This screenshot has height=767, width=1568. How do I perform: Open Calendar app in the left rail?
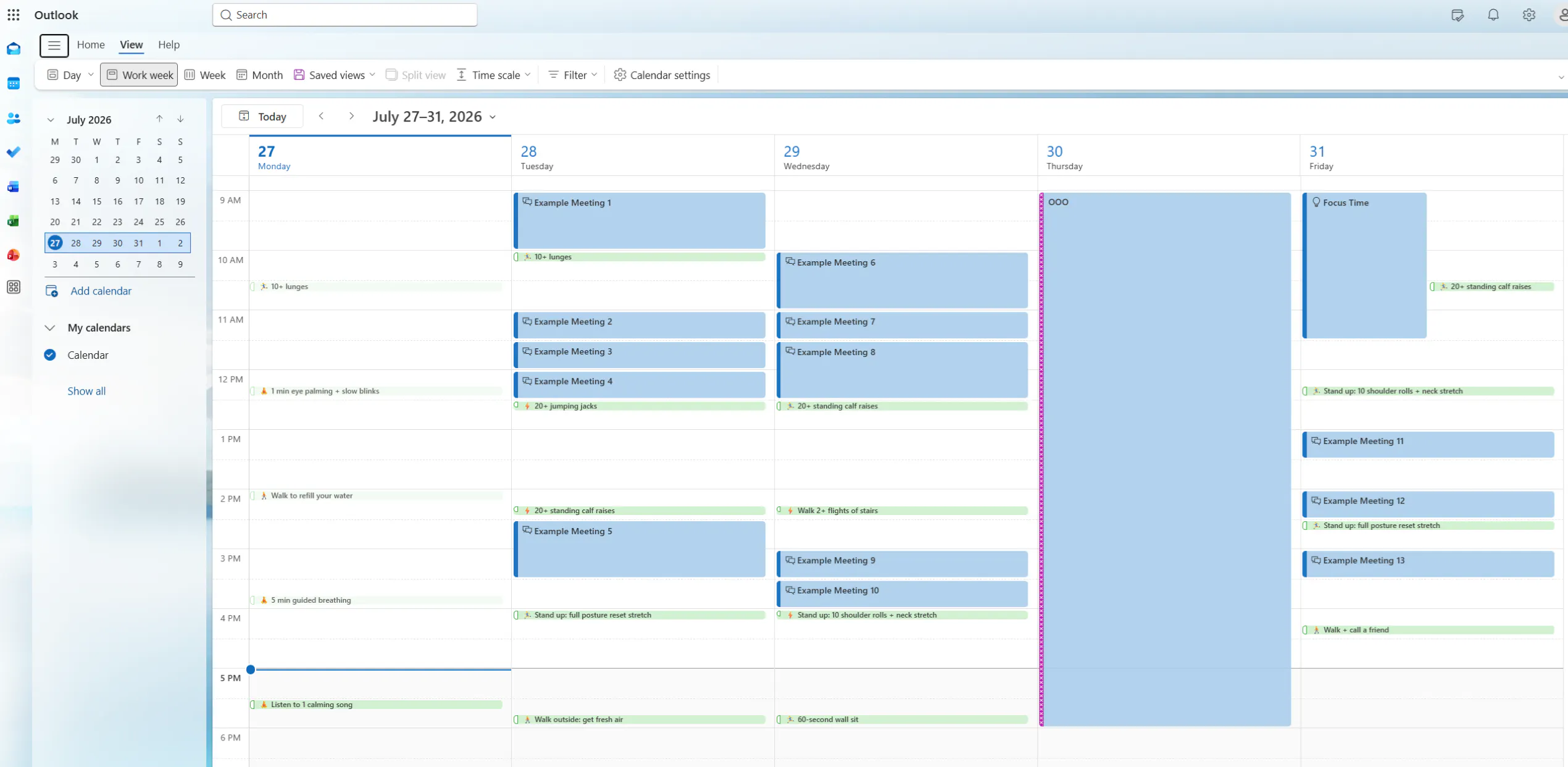click(x=14, y=83)
